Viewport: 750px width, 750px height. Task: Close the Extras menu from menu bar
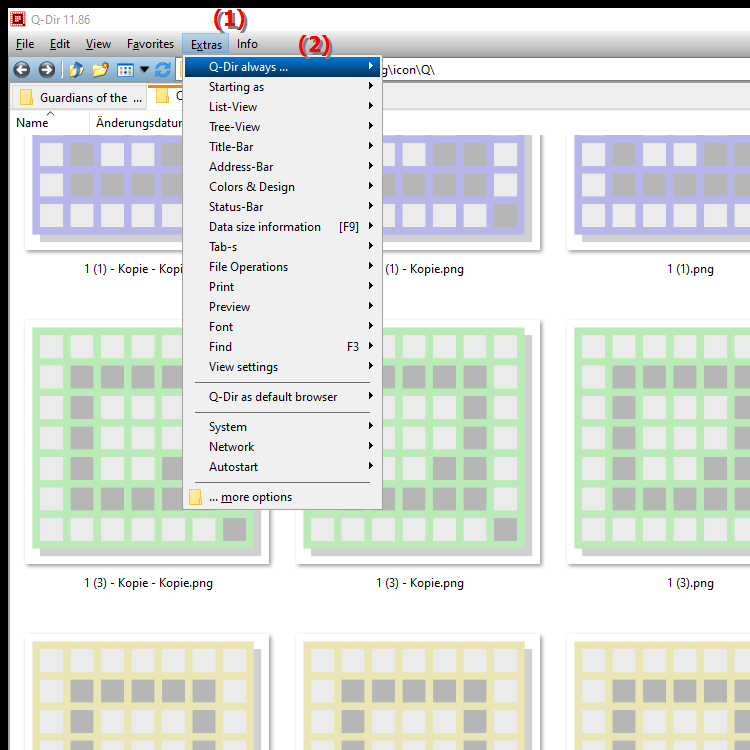coord(206,44)
